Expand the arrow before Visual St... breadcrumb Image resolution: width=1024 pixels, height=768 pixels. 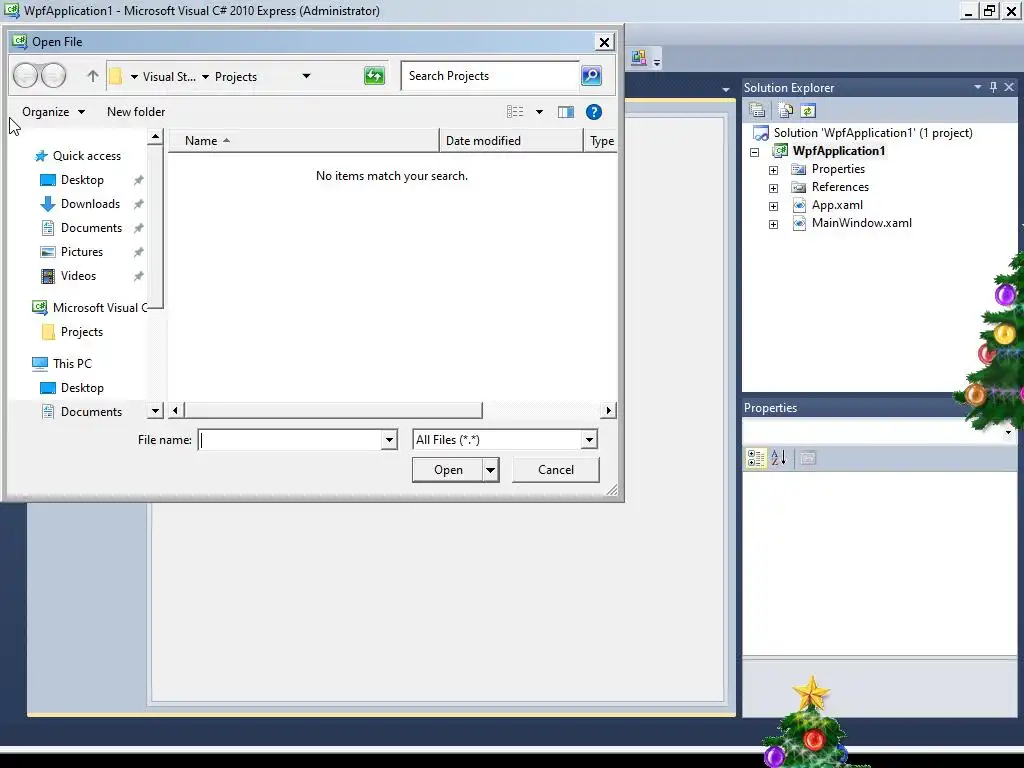pyautogui.click(x=134, y=76)
